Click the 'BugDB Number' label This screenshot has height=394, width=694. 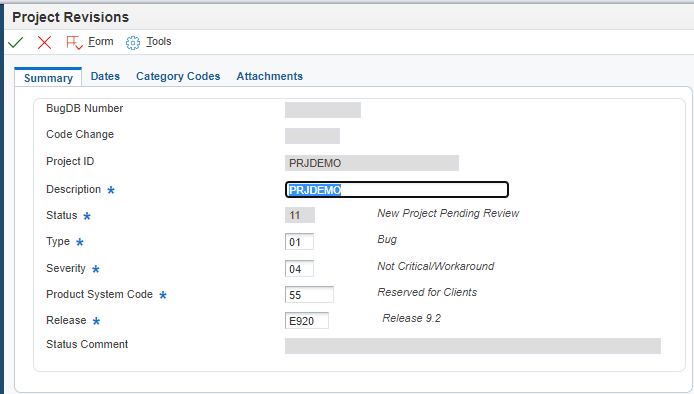85,108
